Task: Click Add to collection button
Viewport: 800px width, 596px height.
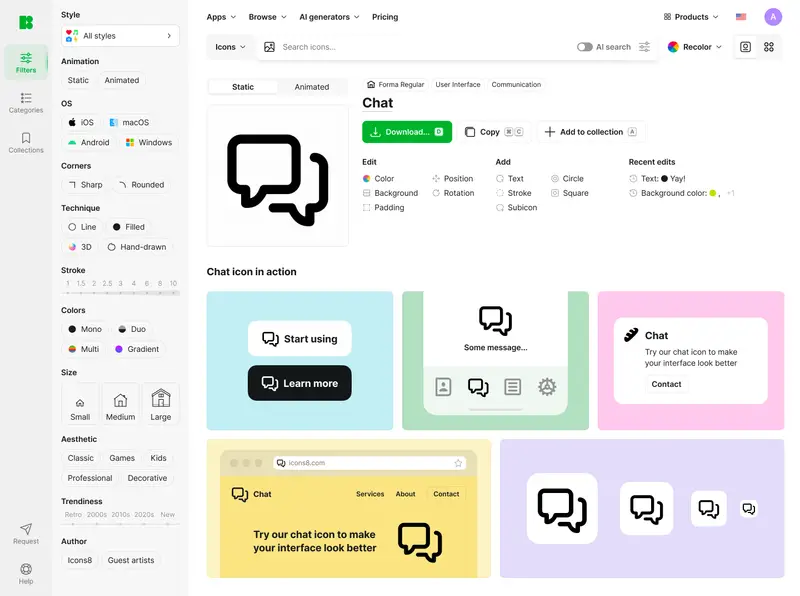Action: (591, 132)
